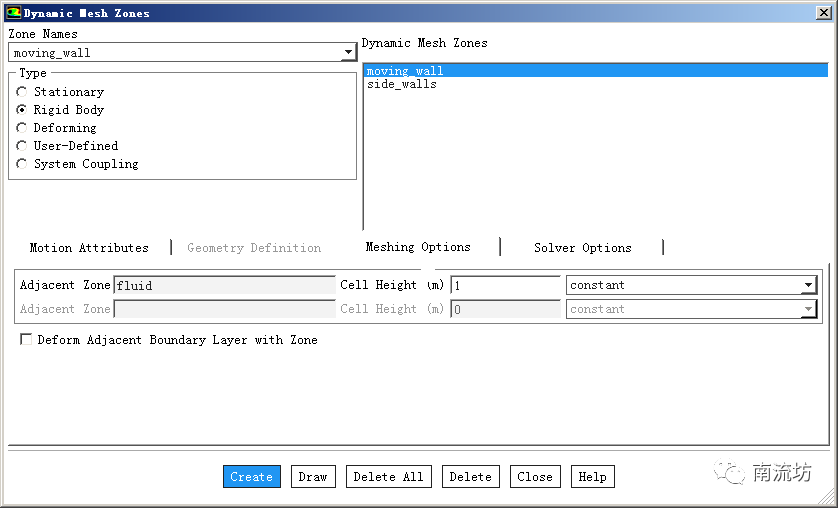838x508 pixels.
Task: Open the disabled second constant dropdown
Action: 809,309
